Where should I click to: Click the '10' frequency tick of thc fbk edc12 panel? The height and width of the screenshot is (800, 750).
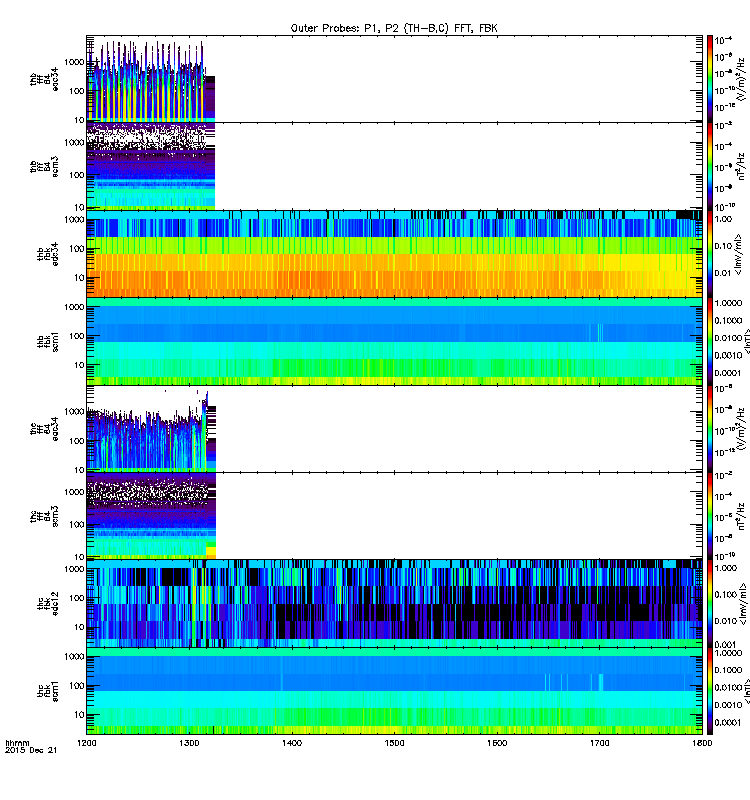click(x=79, y=627)
